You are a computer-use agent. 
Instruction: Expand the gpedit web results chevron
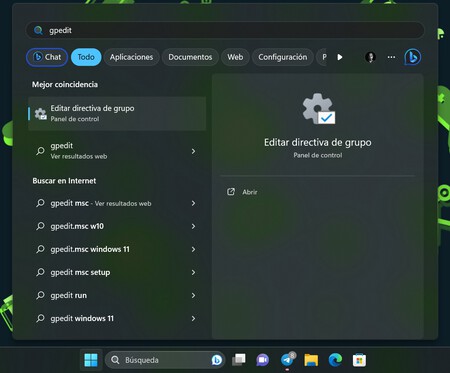pyautogui.click(x=193, y=151)
